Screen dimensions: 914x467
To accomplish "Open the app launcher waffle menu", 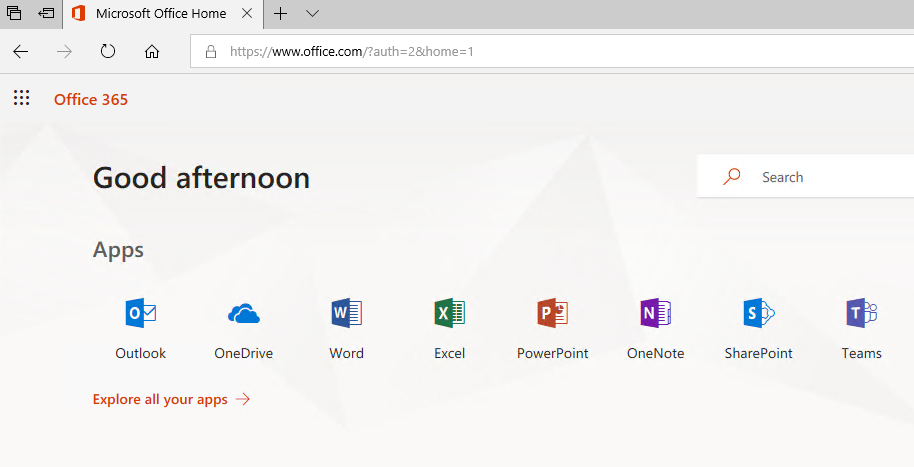I will (x=21, y=98).
